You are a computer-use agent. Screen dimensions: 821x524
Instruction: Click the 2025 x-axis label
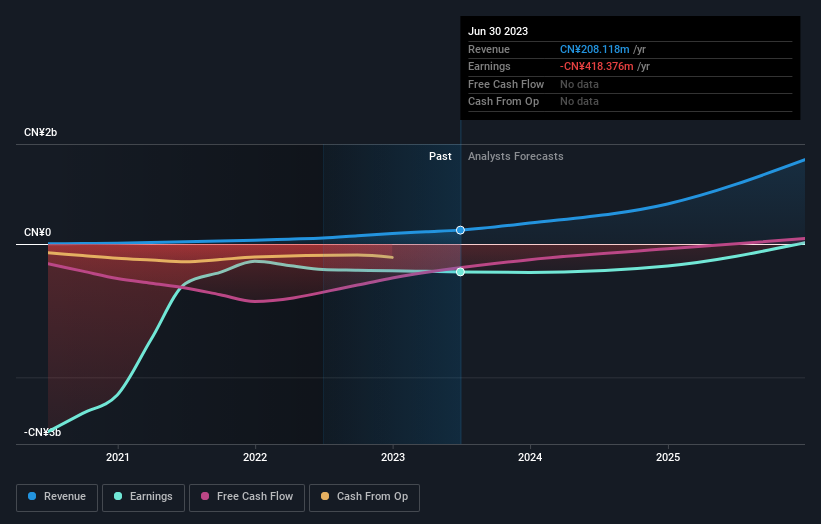tap(668, 458)
